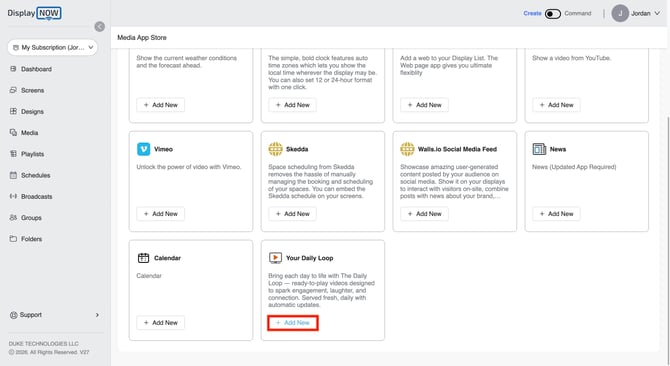Screen dimensions: 670x366
Task: Select Playlists in the sidebar
Action: pos(32,154)
